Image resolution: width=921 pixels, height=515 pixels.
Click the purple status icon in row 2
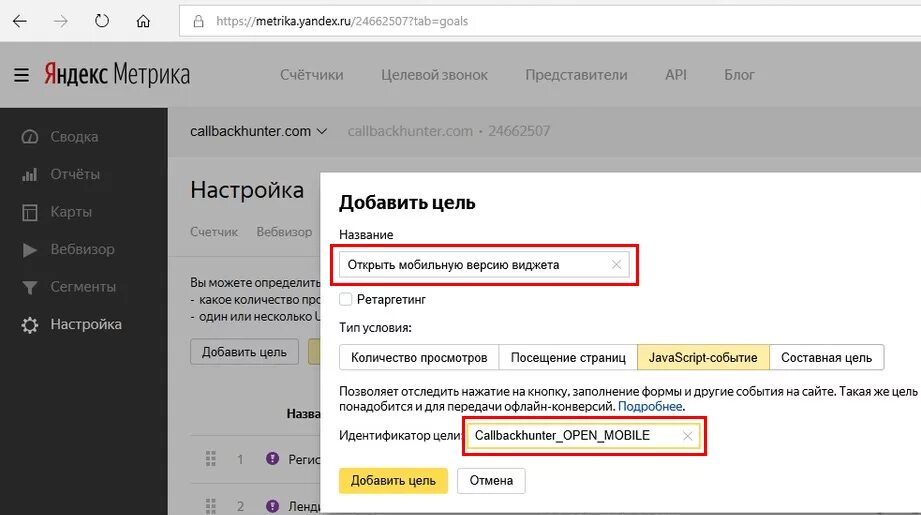273,506
